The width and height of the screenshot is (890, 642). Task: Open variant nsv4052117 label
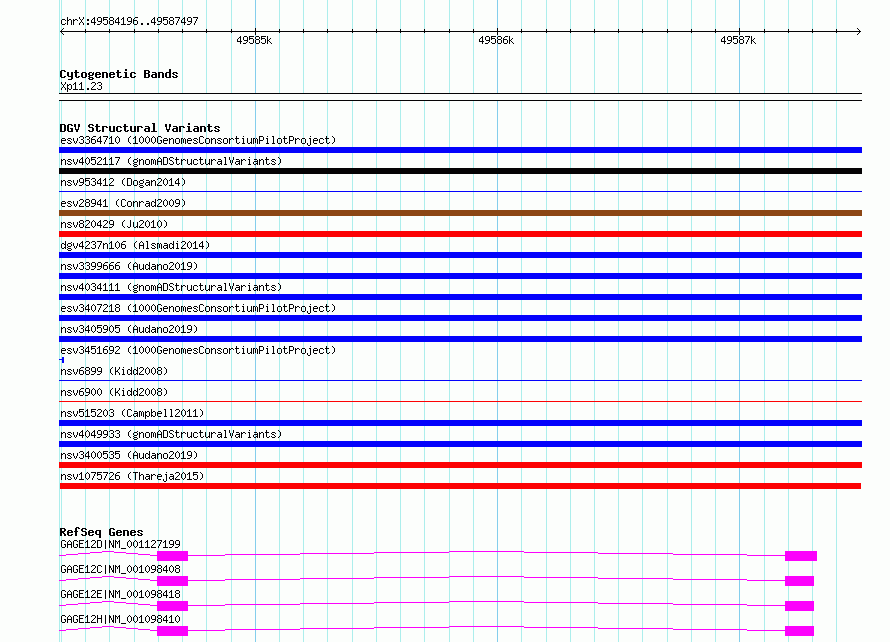tap(171, 161)
